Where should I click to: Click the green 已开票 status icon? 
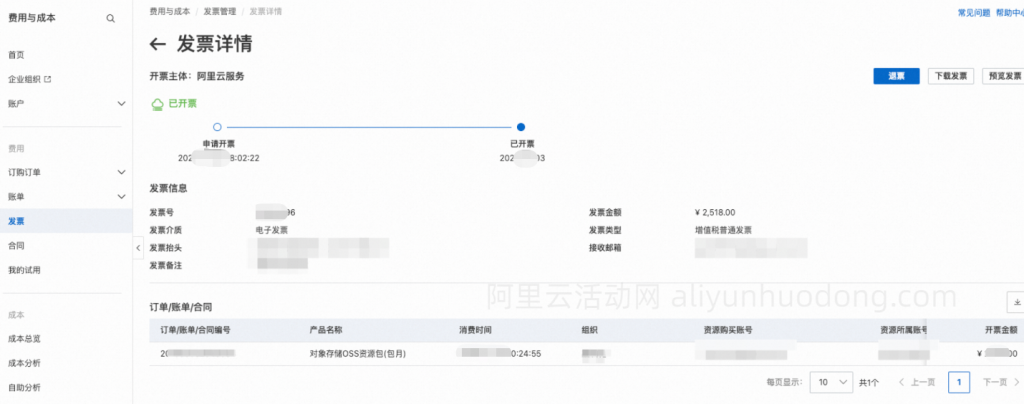point(157,103)
